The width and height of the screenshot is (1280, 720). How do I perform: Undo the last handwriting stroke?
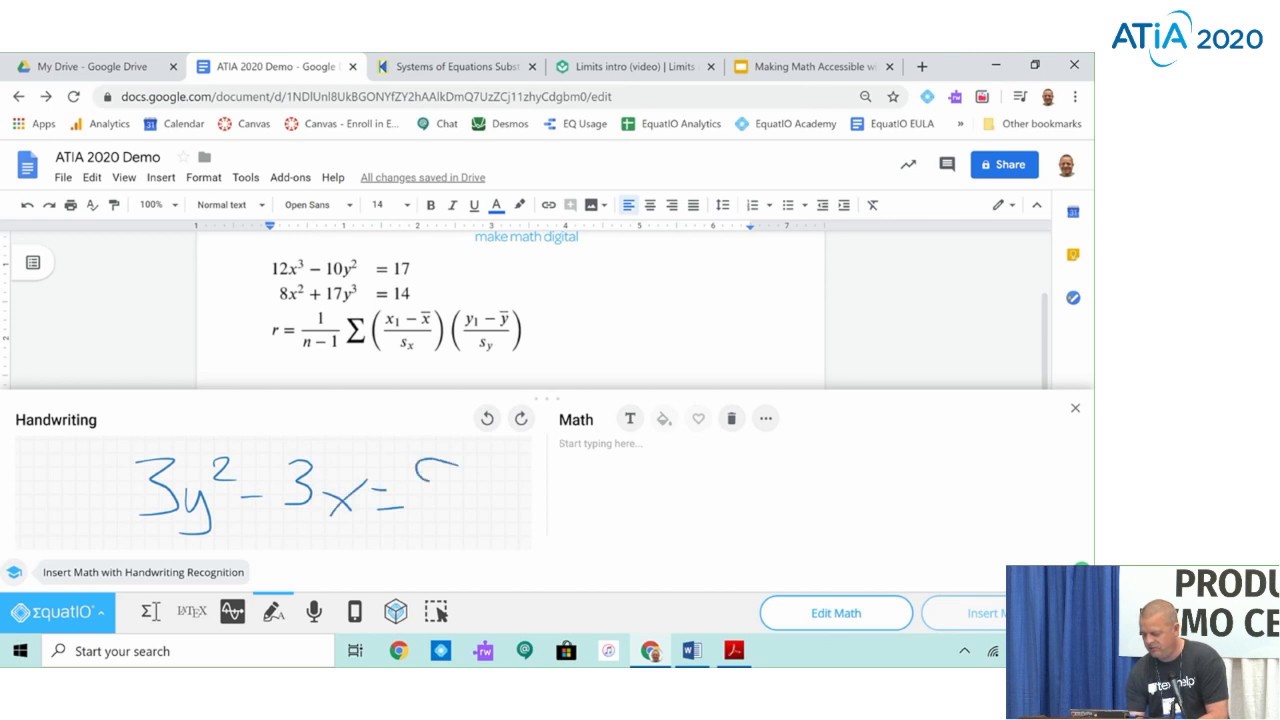pyautogui.click(x=487, y=419)
